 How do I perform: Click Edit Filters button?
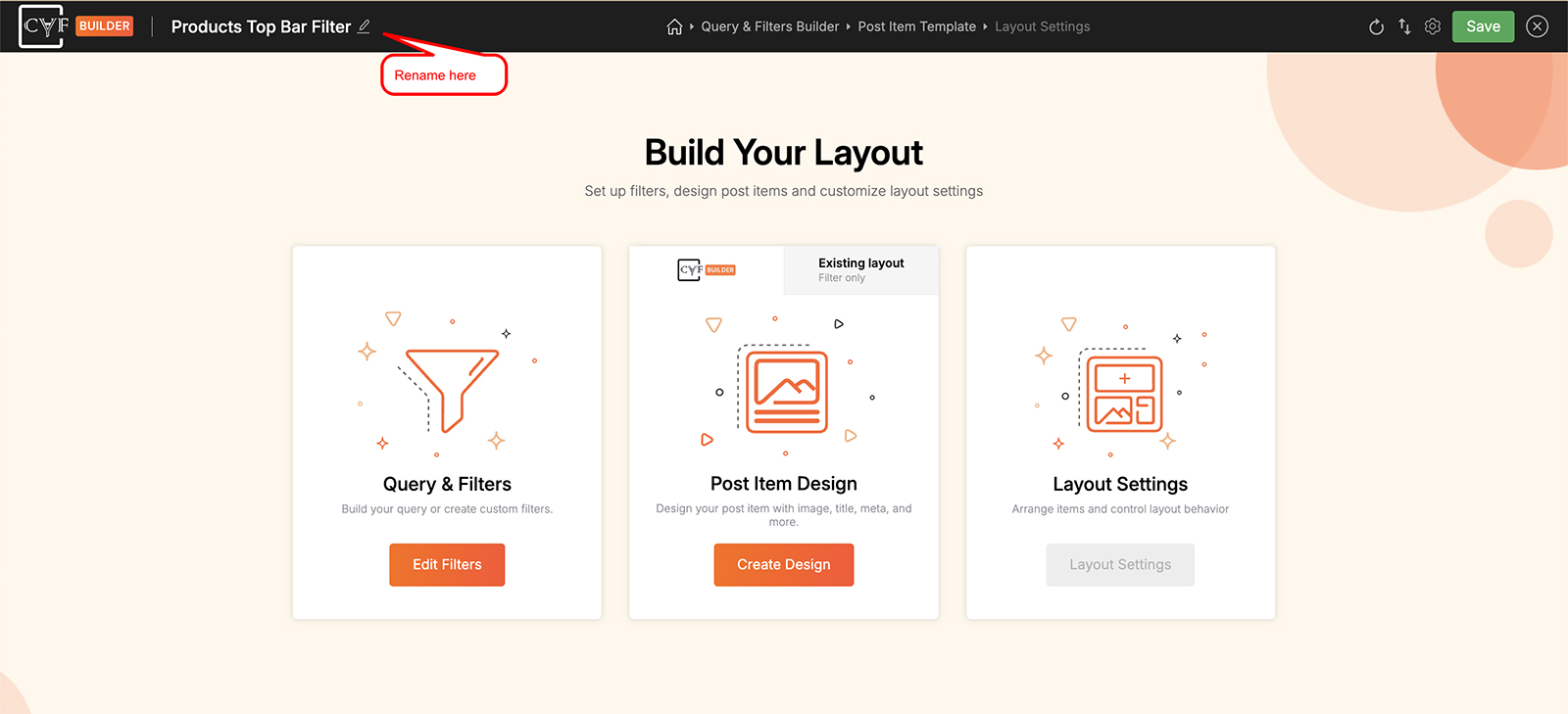pos(447,565)
